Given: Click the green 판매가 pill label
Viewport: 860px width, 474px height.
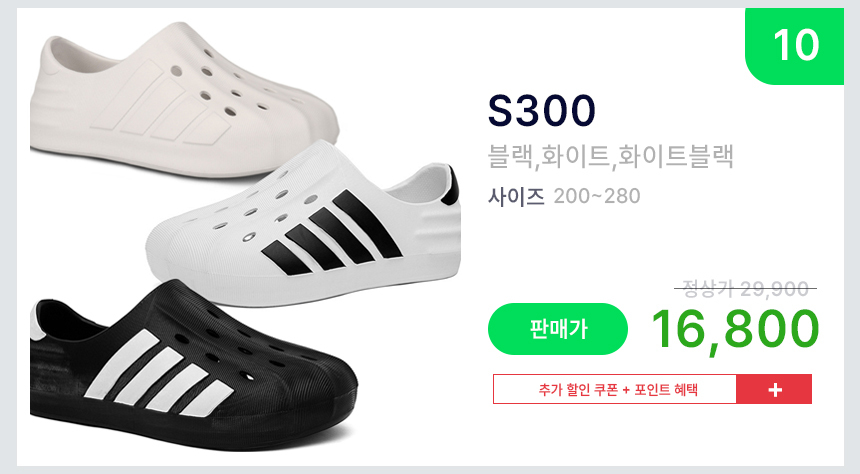Looking at the screenshot, I should point(558,329).
